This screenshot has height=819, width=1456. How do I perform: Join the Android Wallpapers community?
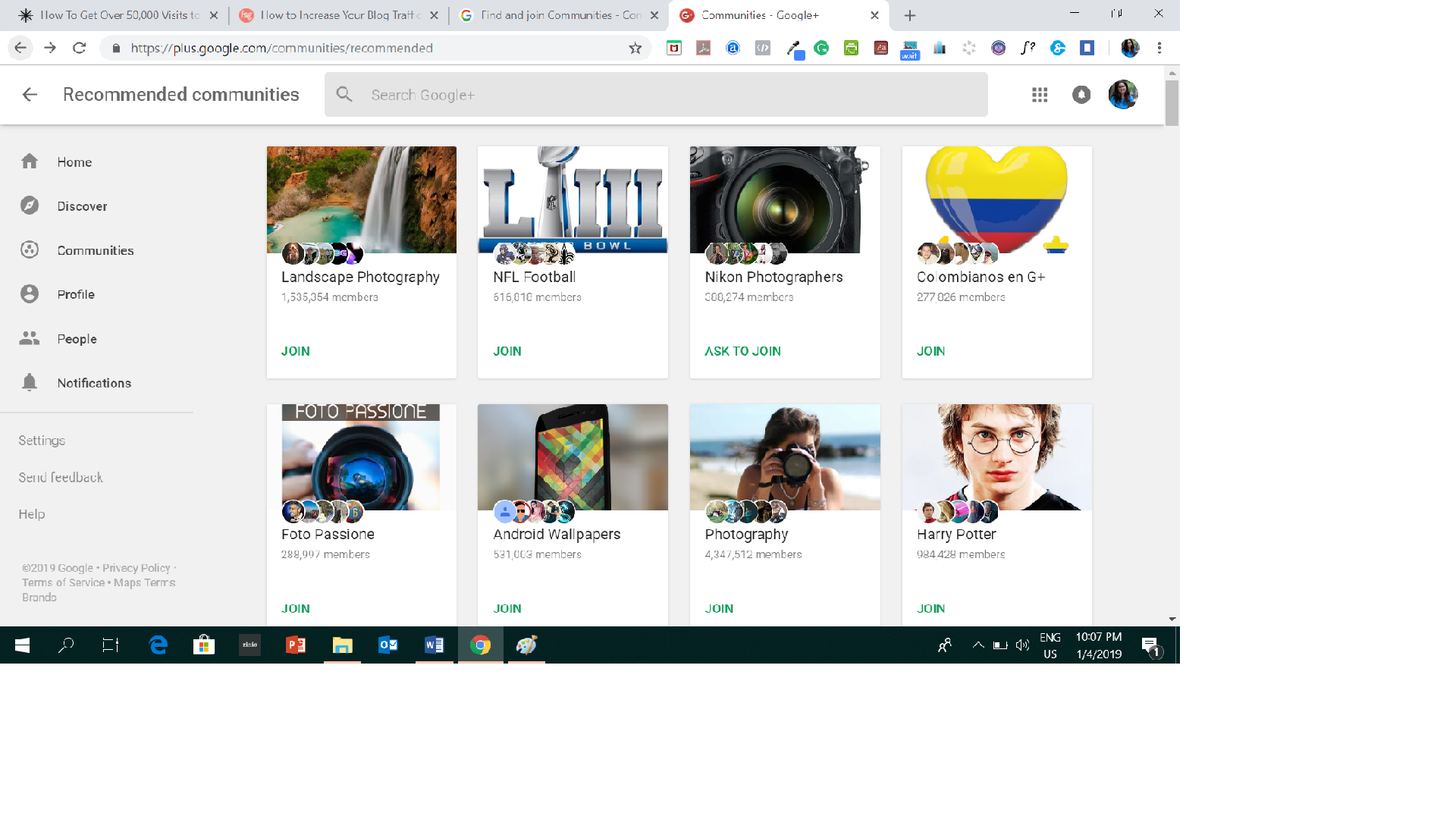pos(507,609)
